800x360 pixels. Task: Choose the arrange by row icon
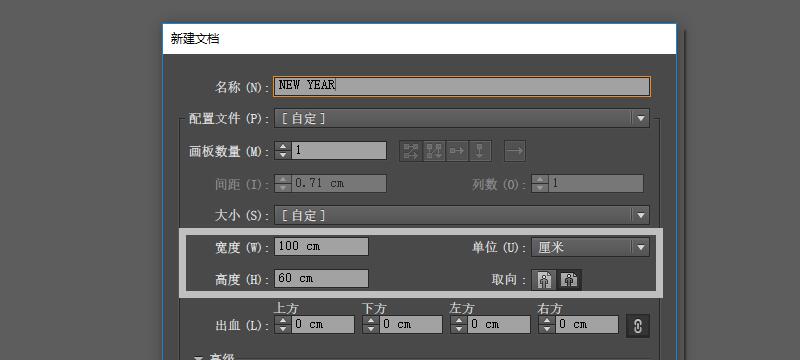[457, 151]
